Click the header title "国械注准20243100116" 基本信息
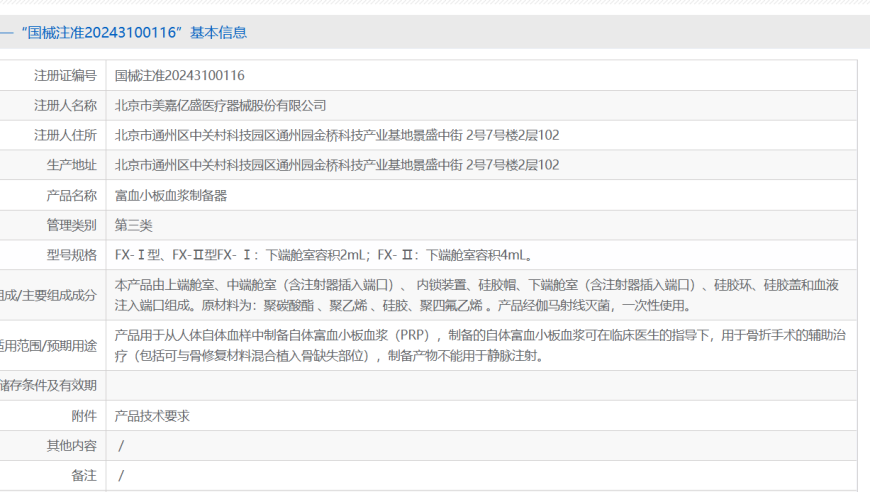The height and width of the screenshot is (492, 870). [134, 33]
